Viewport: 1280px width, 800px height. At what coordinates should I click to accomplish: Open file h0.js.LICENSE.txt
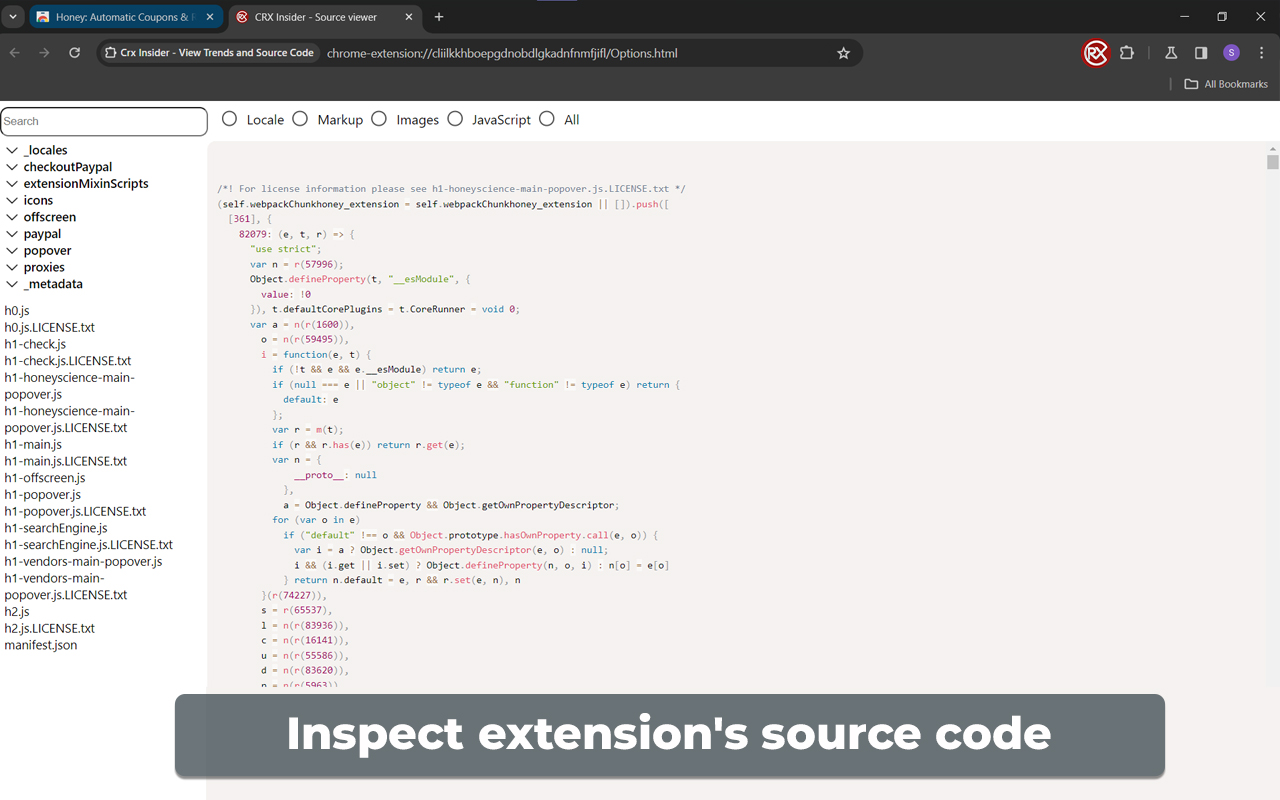click(x=50, y=327)
